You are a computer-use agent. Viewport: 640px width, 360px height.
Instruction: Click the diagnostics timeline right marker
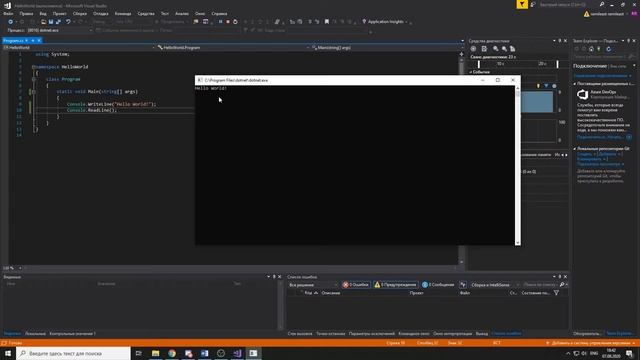click(557, 64)
